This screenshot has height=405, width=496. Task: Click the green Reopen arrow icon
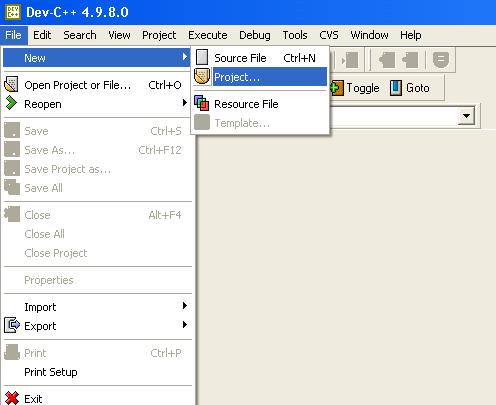coord(11,103)
